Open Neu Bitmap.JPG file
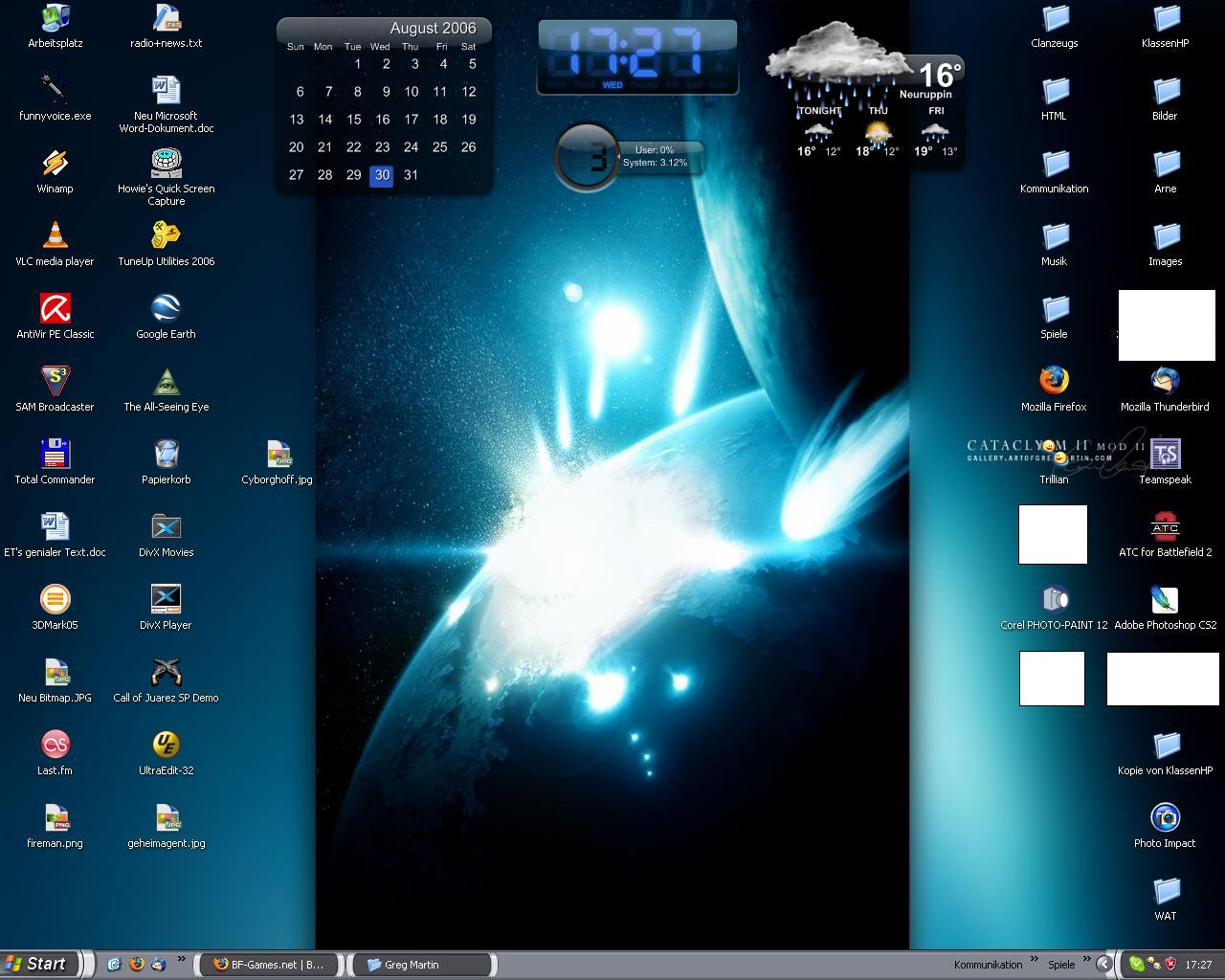The width and height of the screenshot is (1225, 980). click(55, 680)
